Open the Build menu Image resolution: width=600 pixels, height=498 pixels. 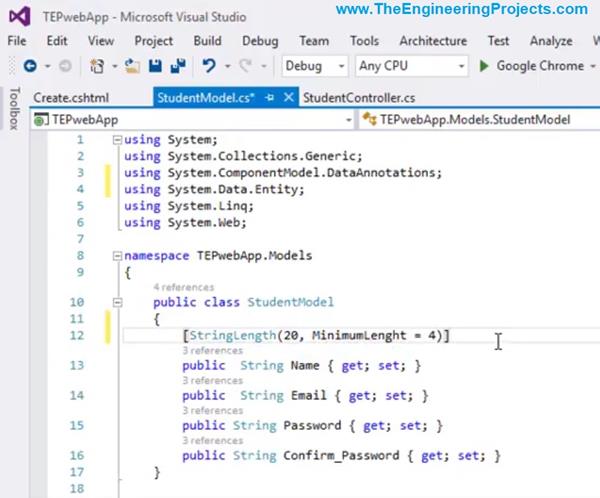[x=207, y=41]
